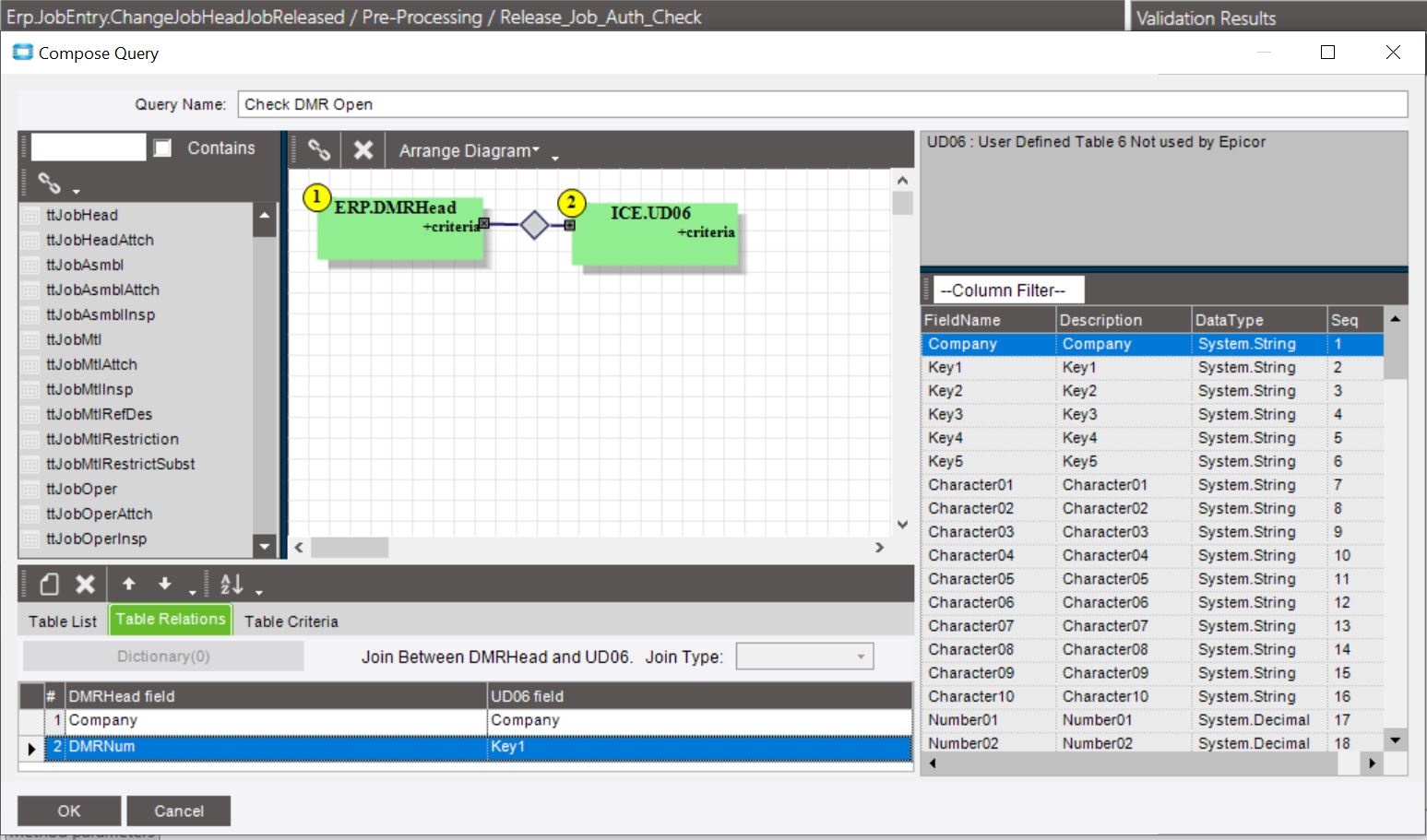Click the diagram vertical scroll down arrow
Image resolution: width=1427 pixels, height=840 pixels.
(x=902, y=524)
